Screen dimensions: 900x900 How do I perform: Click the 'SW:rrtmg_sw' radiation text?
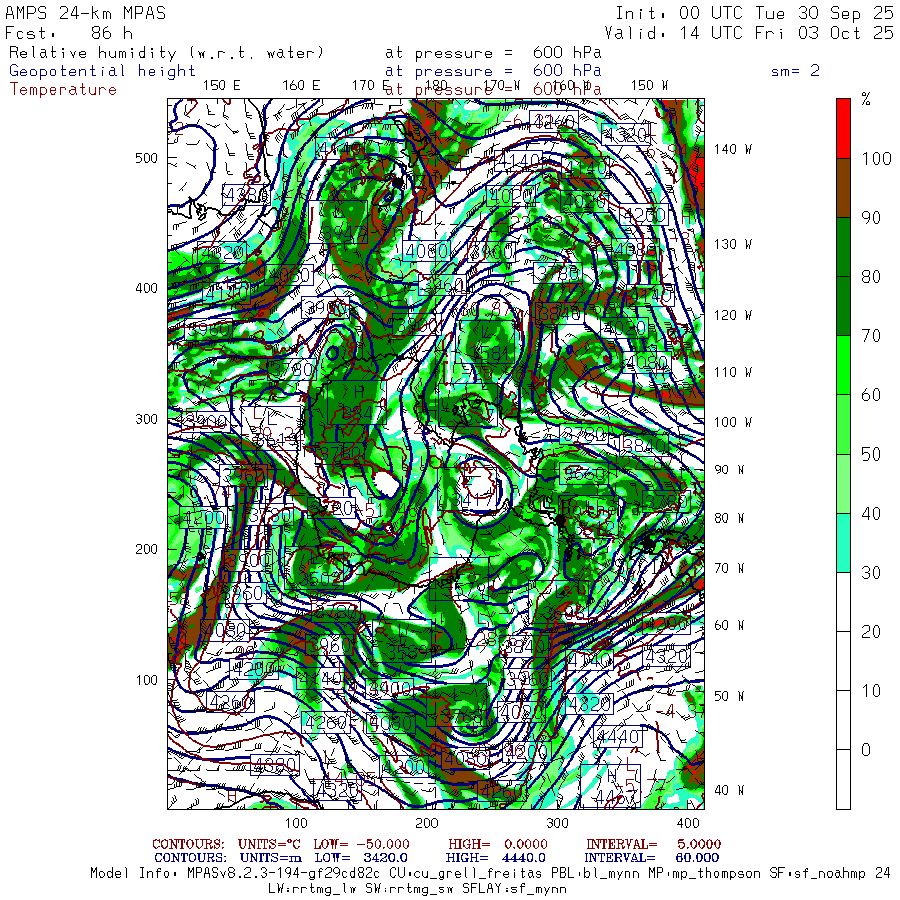pyautogui.click(x=409, y=889)
